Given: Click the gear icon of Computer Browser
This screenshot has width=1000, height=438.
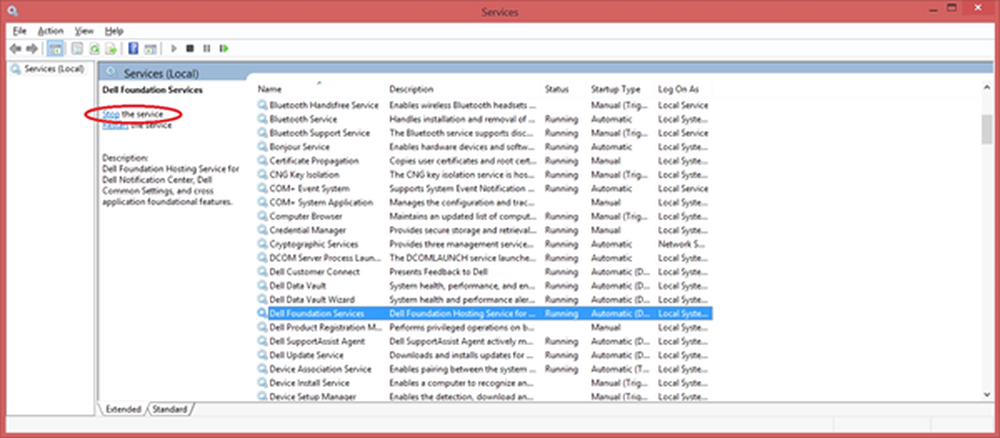Looking at the screenshot, I should 262,216.
